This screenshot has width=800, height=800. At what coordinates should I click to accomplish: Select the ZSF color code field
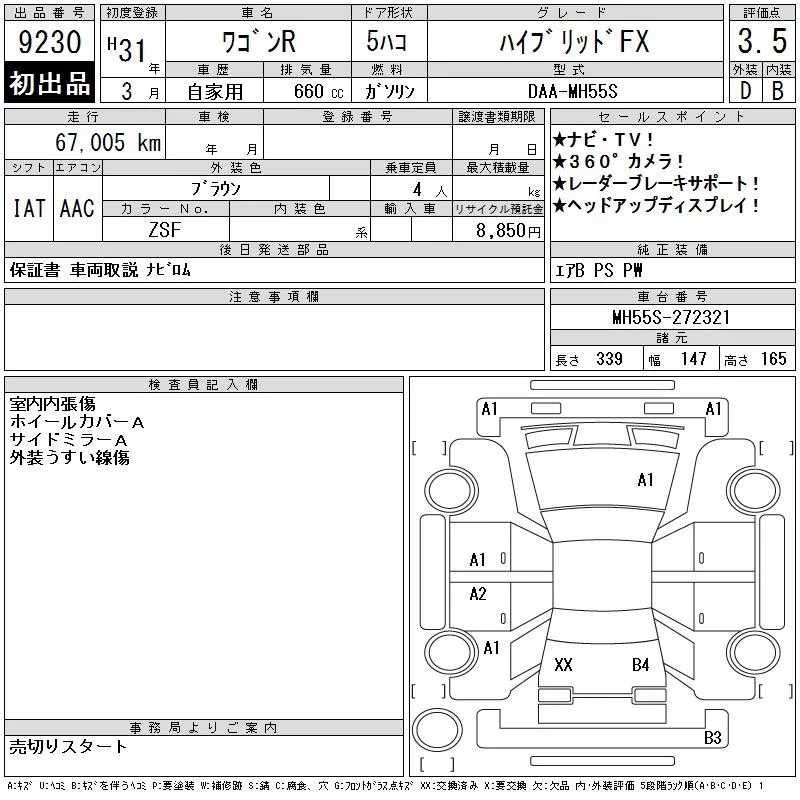pos(165,229)
